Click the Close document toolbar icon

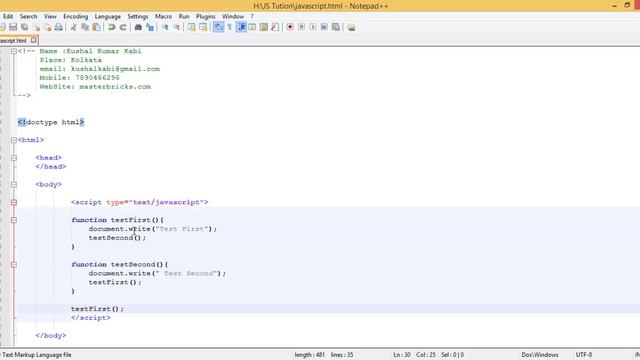37,27
